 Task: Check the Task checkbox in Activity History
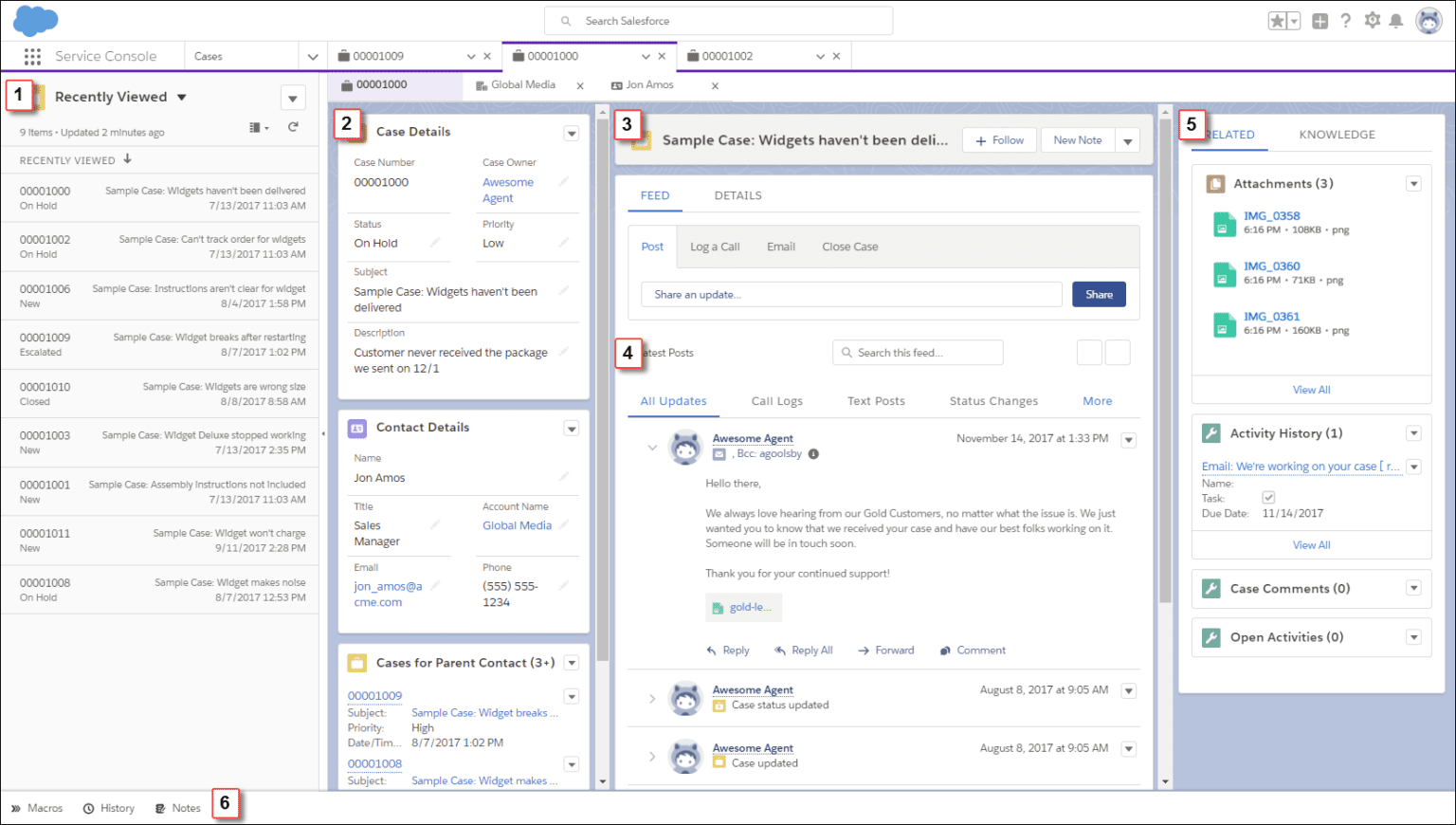1267,497
